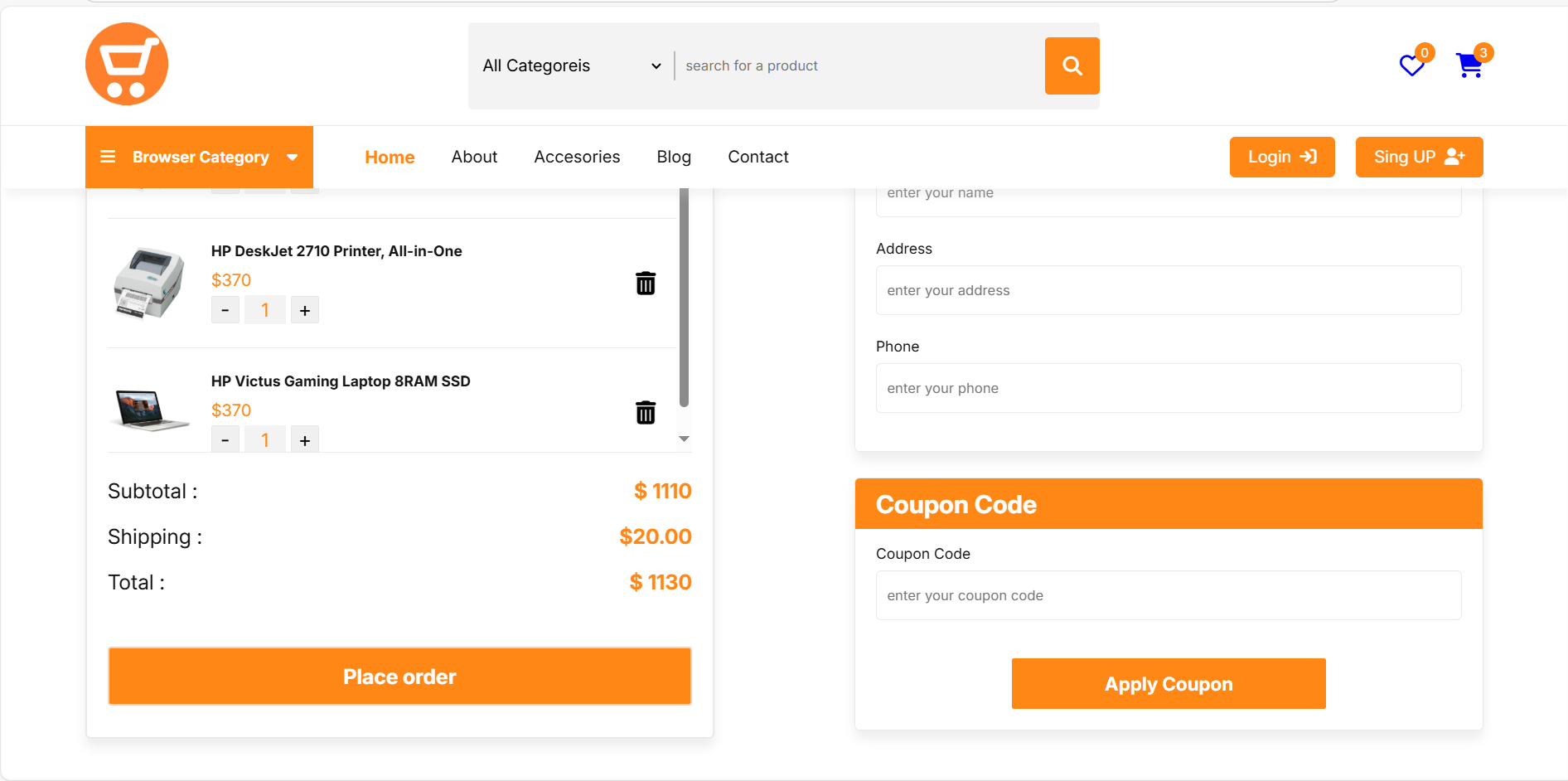Screen dimensions: 1568x781
Task: Click the scrollbar down arrow in cart list
Action: [684, 439]
